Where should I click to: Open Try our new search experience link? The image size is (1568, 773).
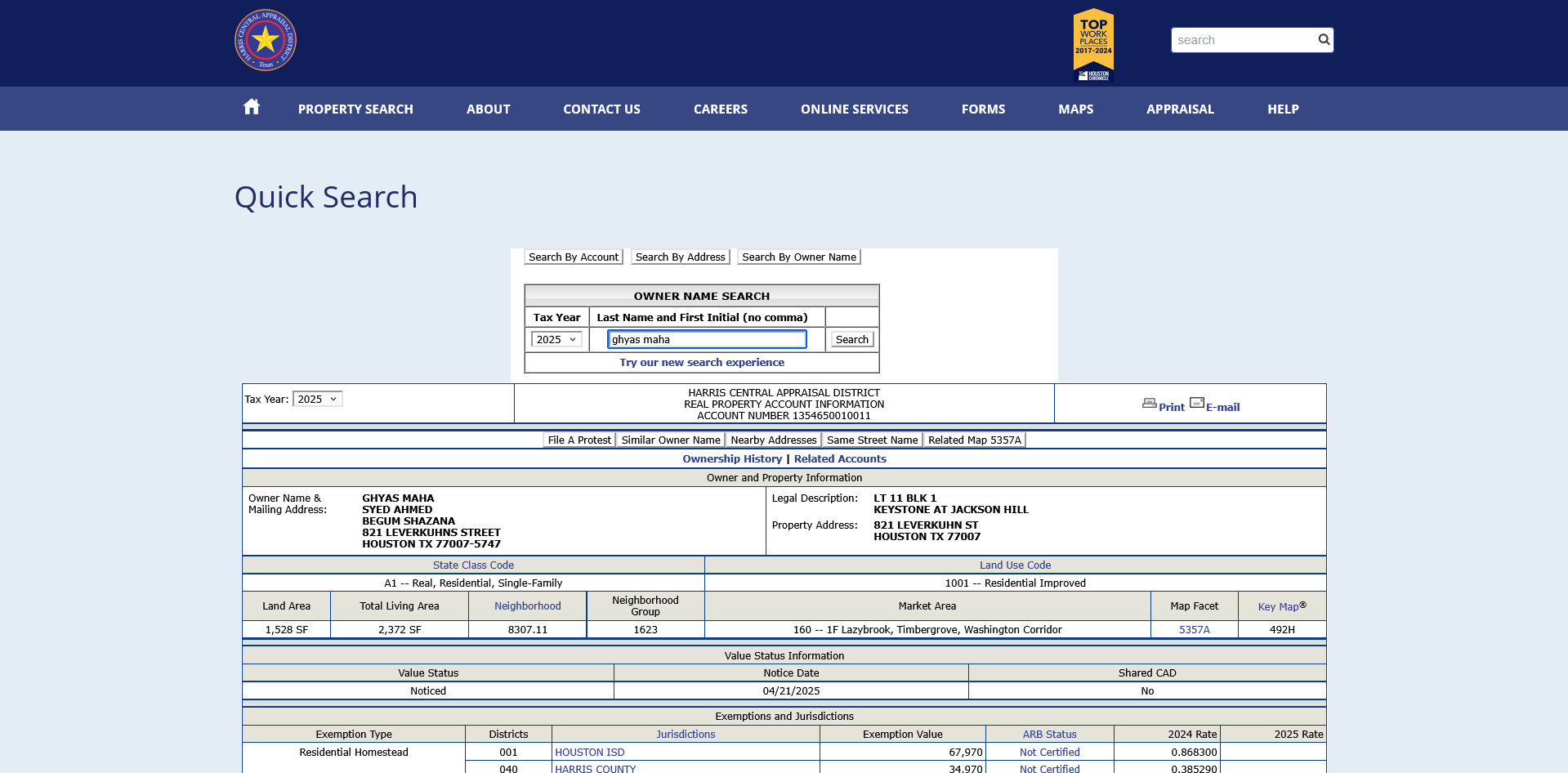pyautogui.click(x=702, y=363)
